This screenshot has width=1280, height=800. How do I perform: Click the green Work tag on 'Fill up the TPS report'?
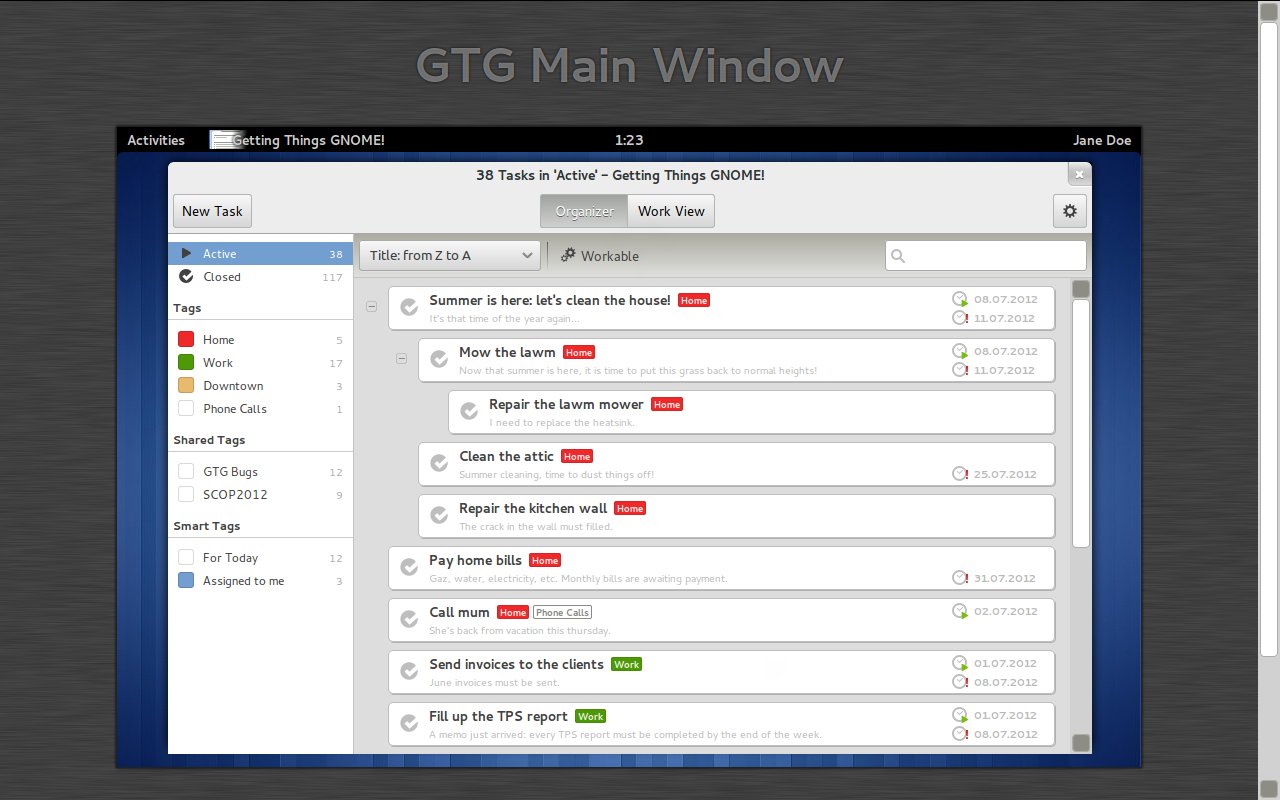coord(591,717)
